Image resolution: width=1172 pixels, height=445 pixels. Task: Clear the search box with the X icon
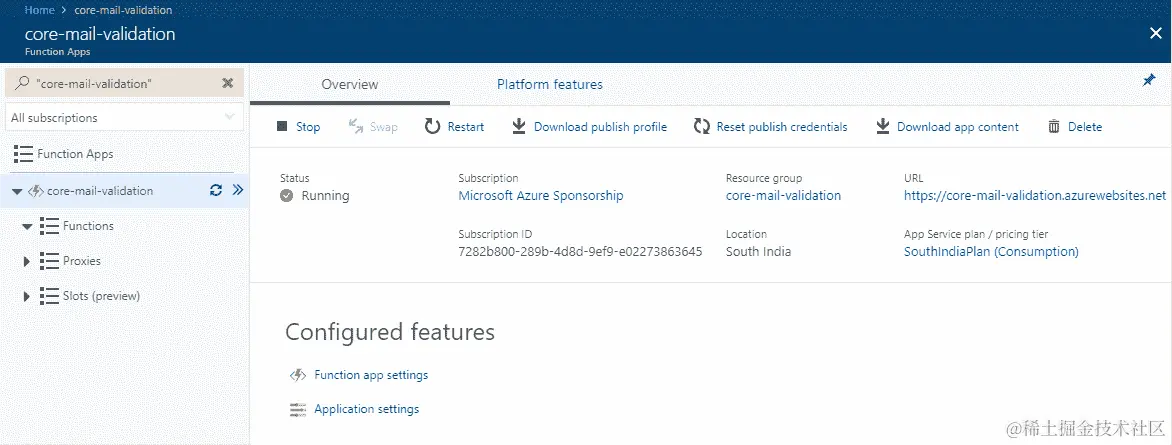tap(228, 83)
